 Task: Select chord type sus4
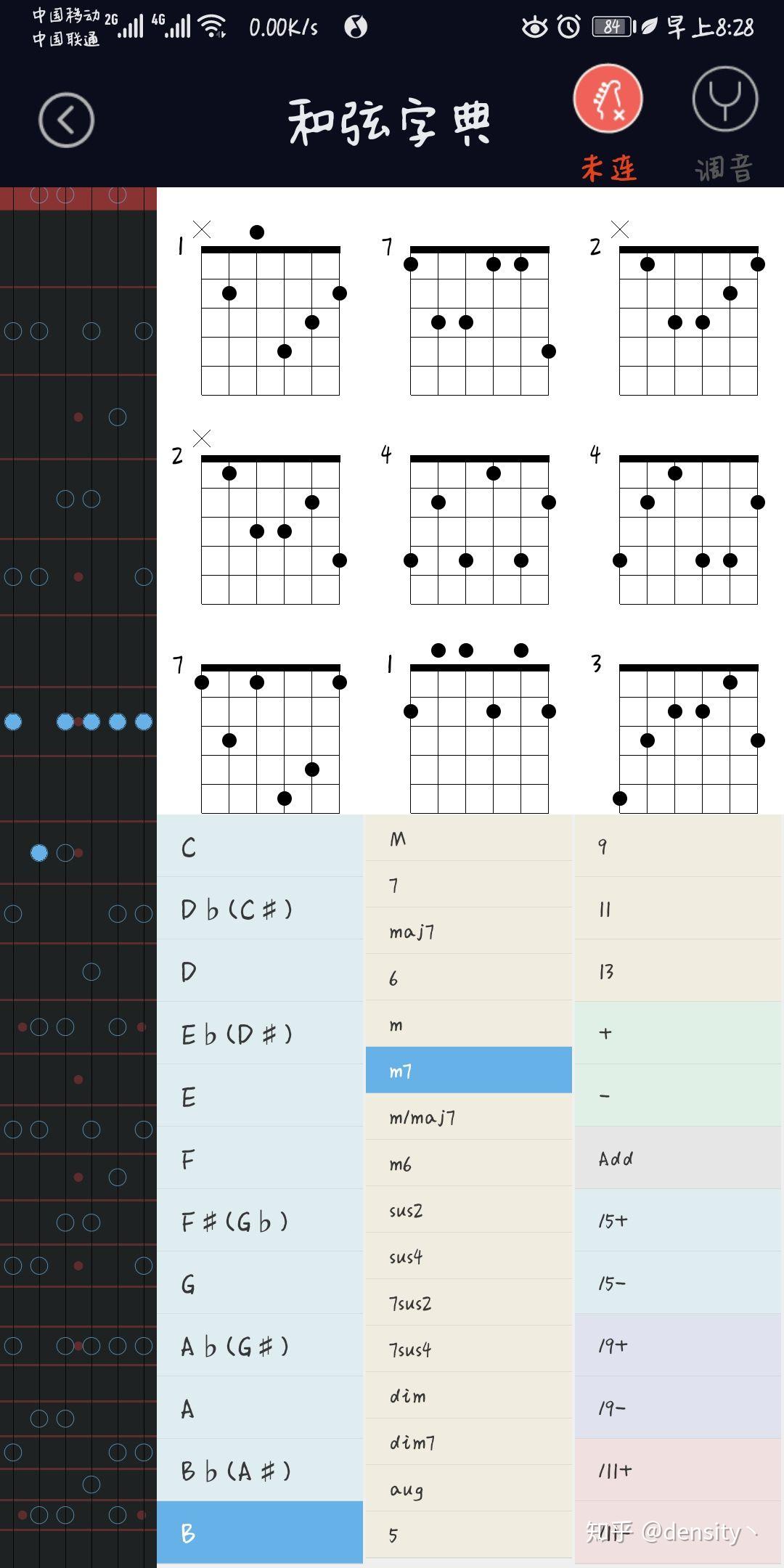coord(469,1257)
